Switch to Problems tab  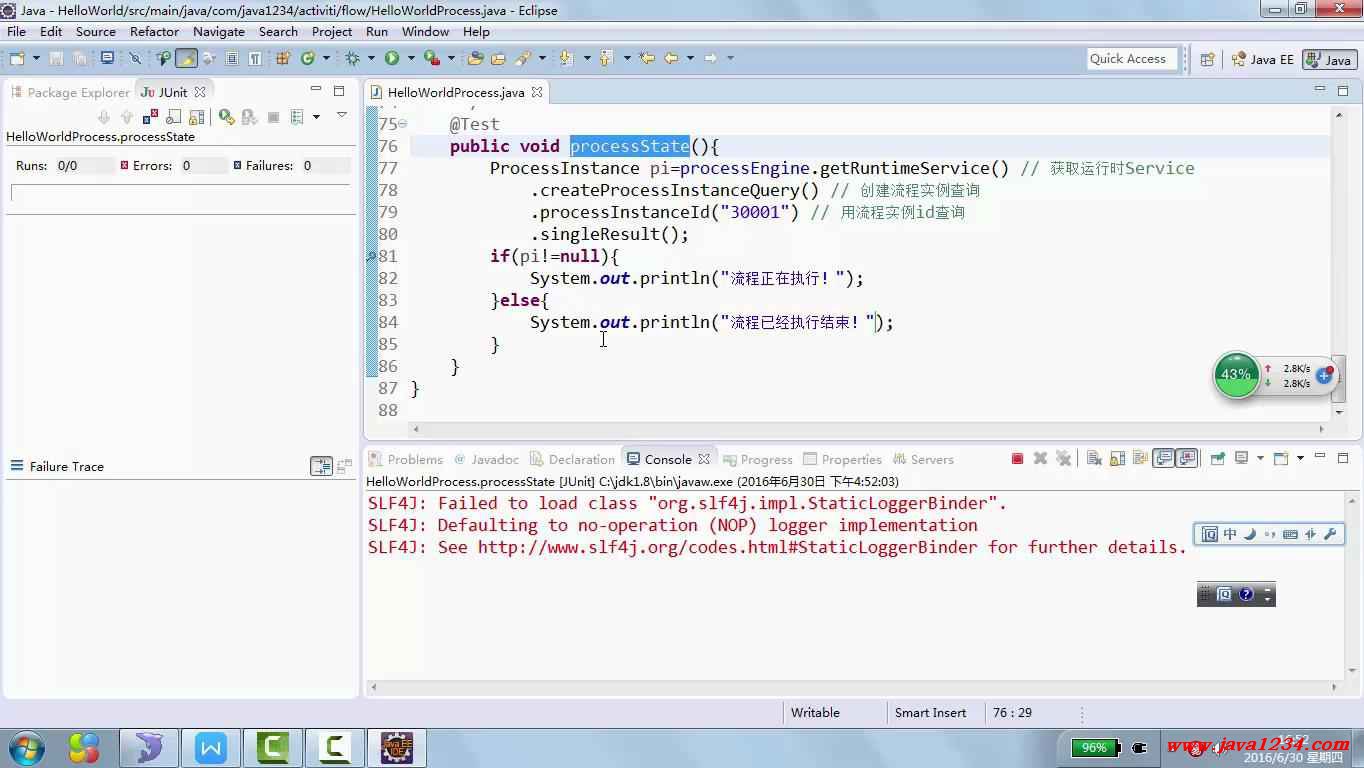(405, 459)
